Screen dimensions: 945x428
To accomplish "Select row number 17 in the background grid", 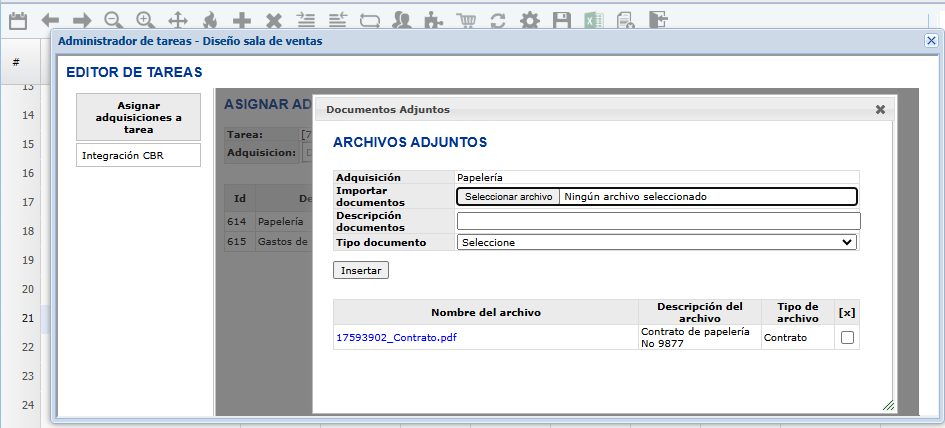I will point(27,202).
